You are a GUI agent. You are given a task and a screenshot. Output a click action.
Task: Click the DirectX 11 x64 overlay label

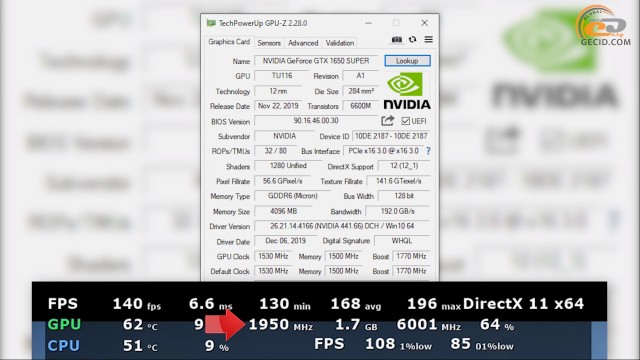pos(523,304)
